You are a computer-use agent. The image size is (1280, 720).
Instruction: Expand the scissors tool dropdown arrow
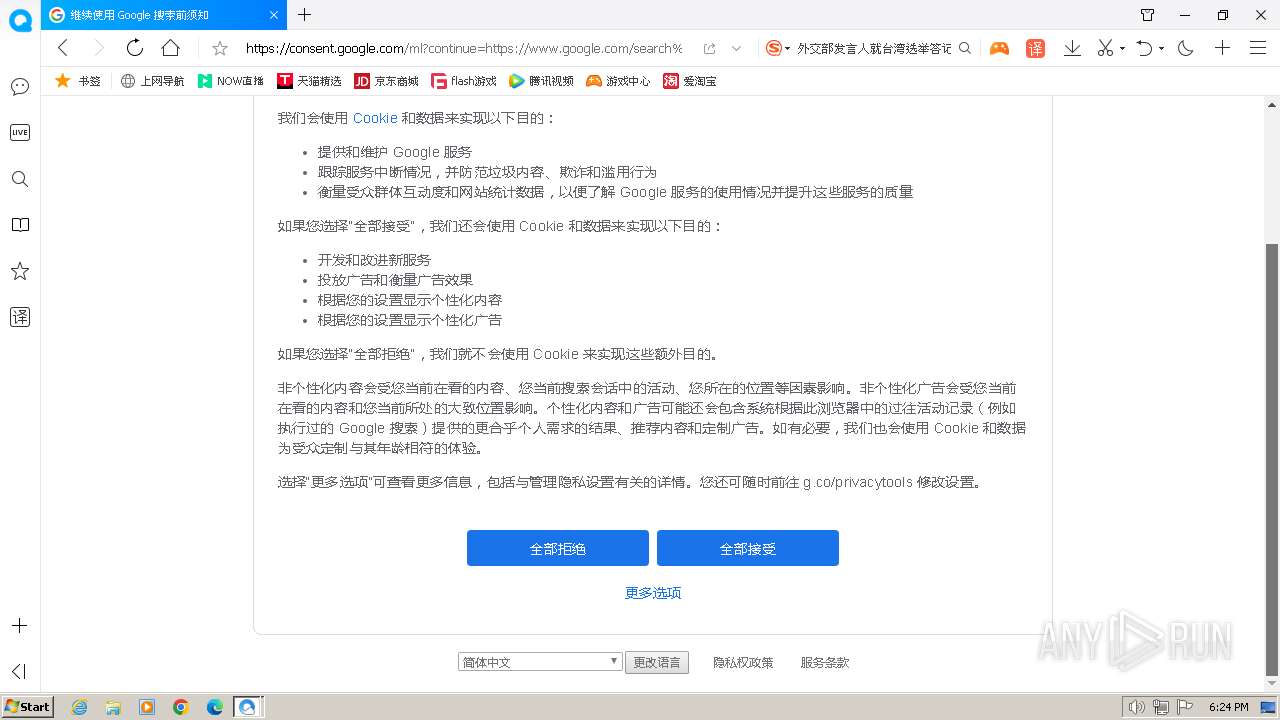(x=1122, y=48)
